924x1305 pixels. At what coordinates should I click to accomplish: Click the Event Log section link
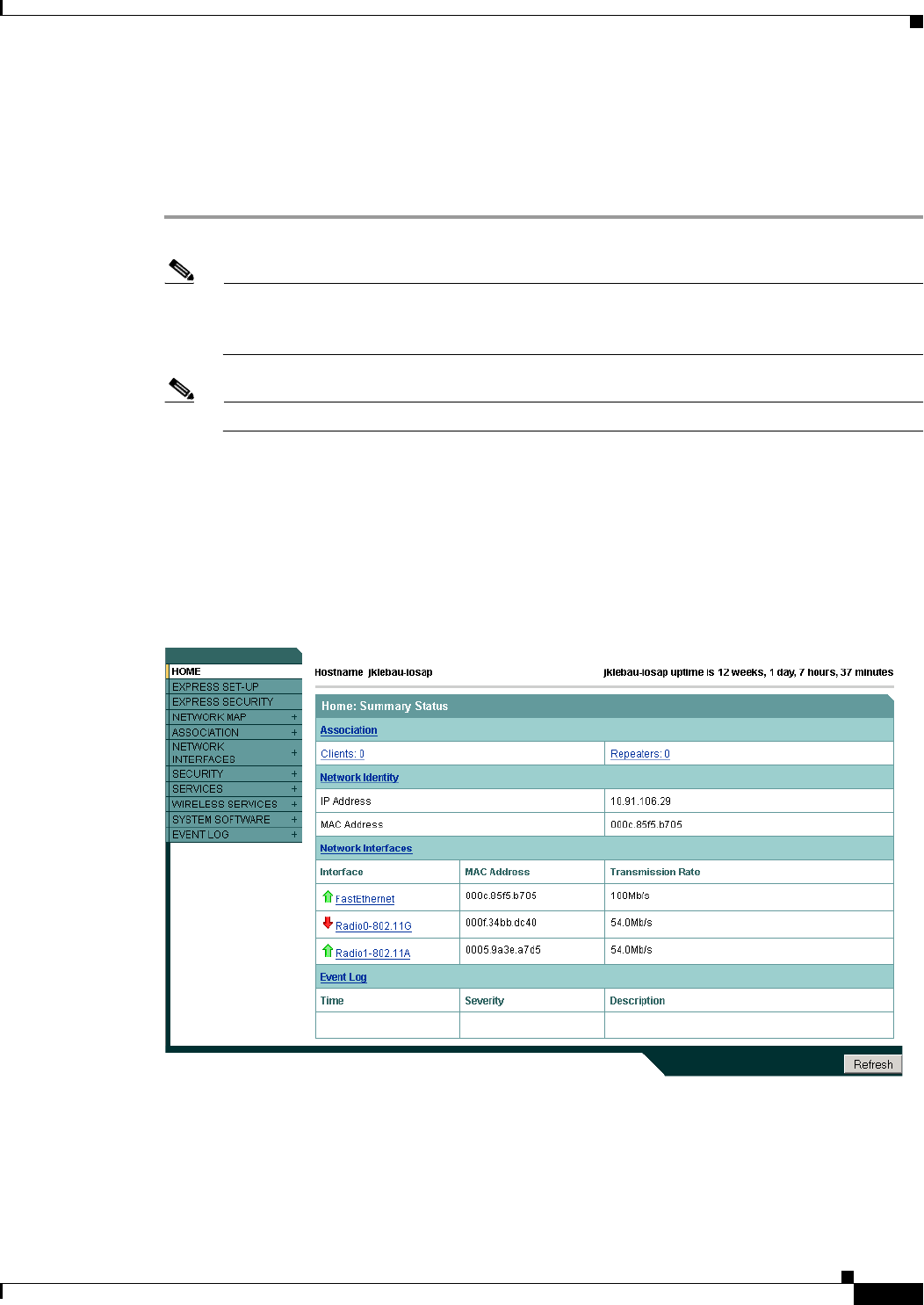pos(343,977)
